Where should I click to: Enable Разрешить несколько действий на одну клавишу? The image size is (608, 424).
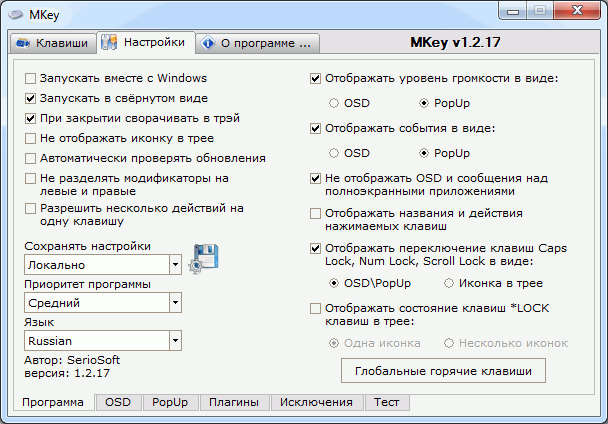[30, 209]
